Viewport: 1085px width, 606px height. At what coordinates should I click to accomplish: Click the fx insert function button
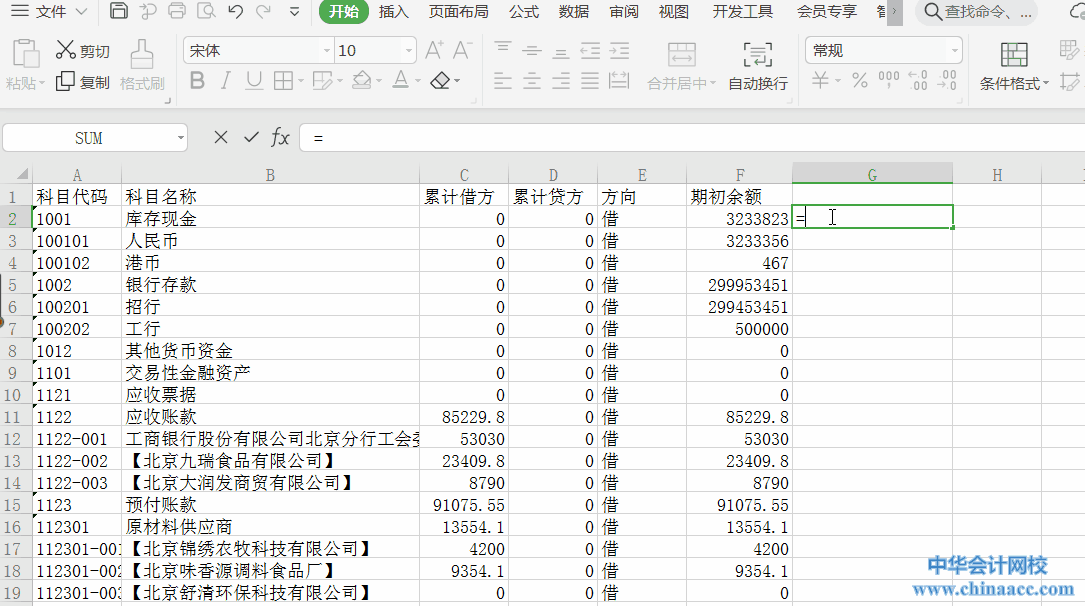point(280,138)
